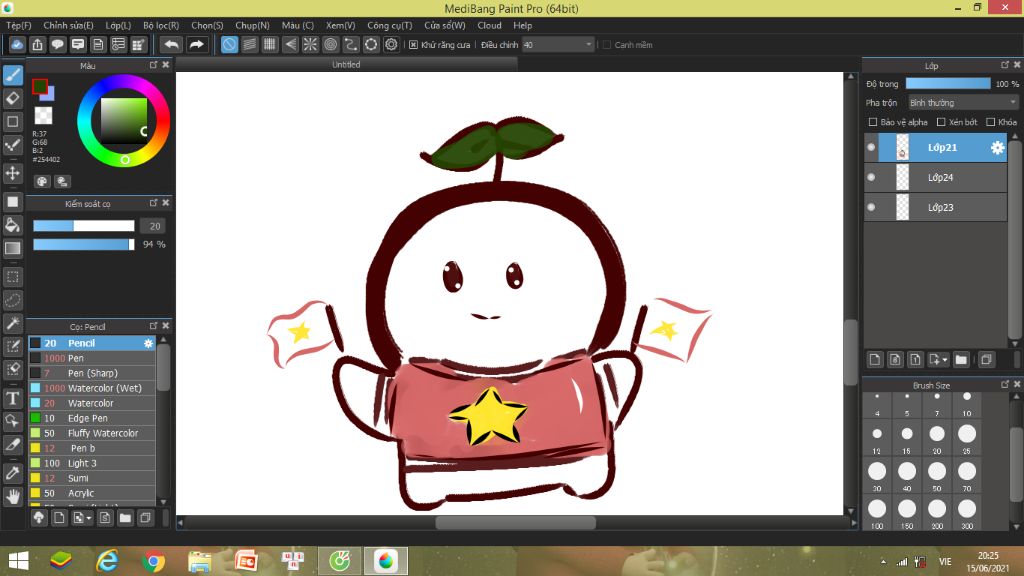This screenshot has height=576, width=1024.
Task: Open Điều chỉnh correction value dropdown
Action: 558,44
